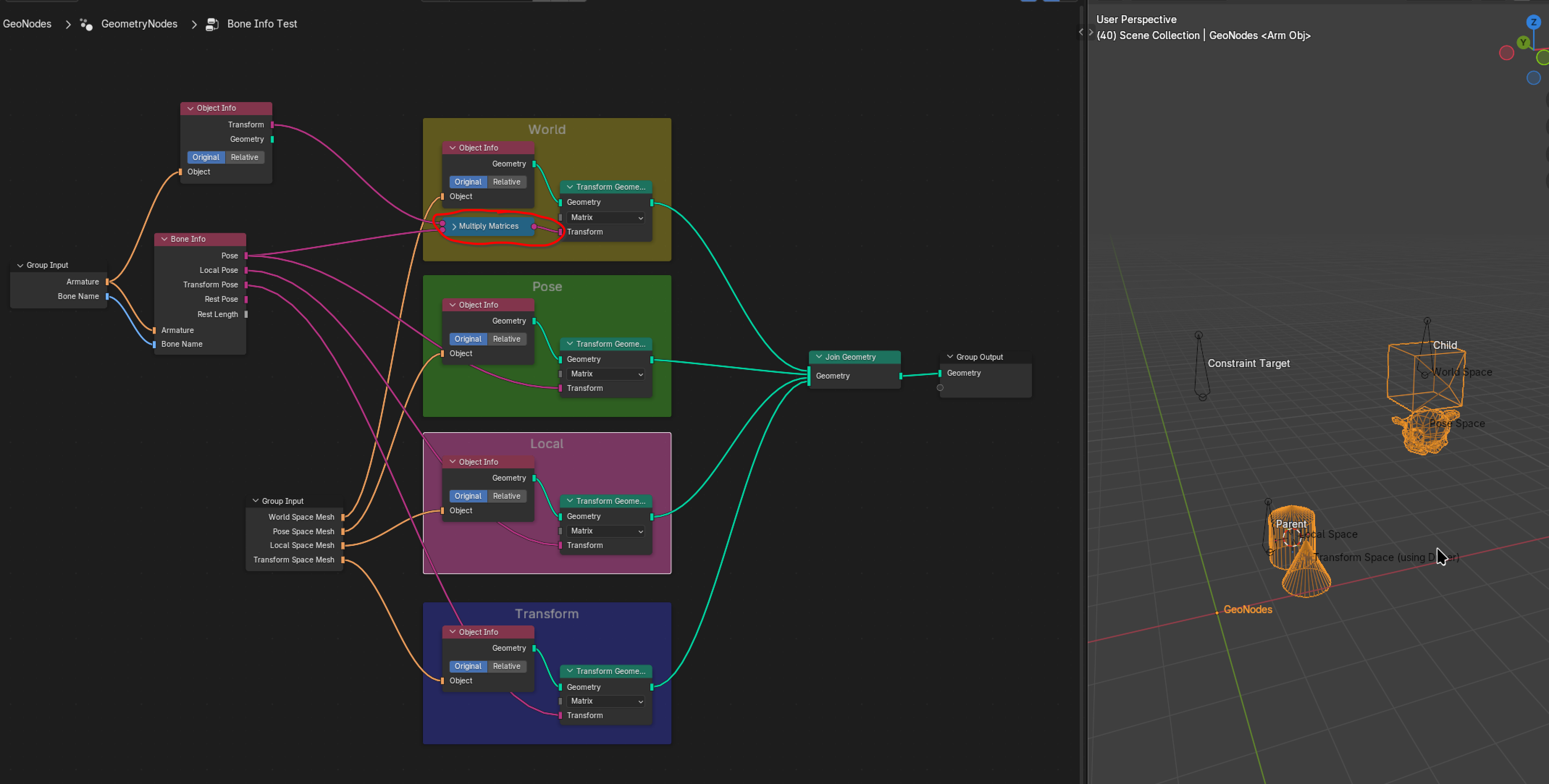Image resolution: width=1549 pixels, height=784 pixels.
Task: Open Matrix mode dropdown in World frame
Action: (x=605, y=218)
